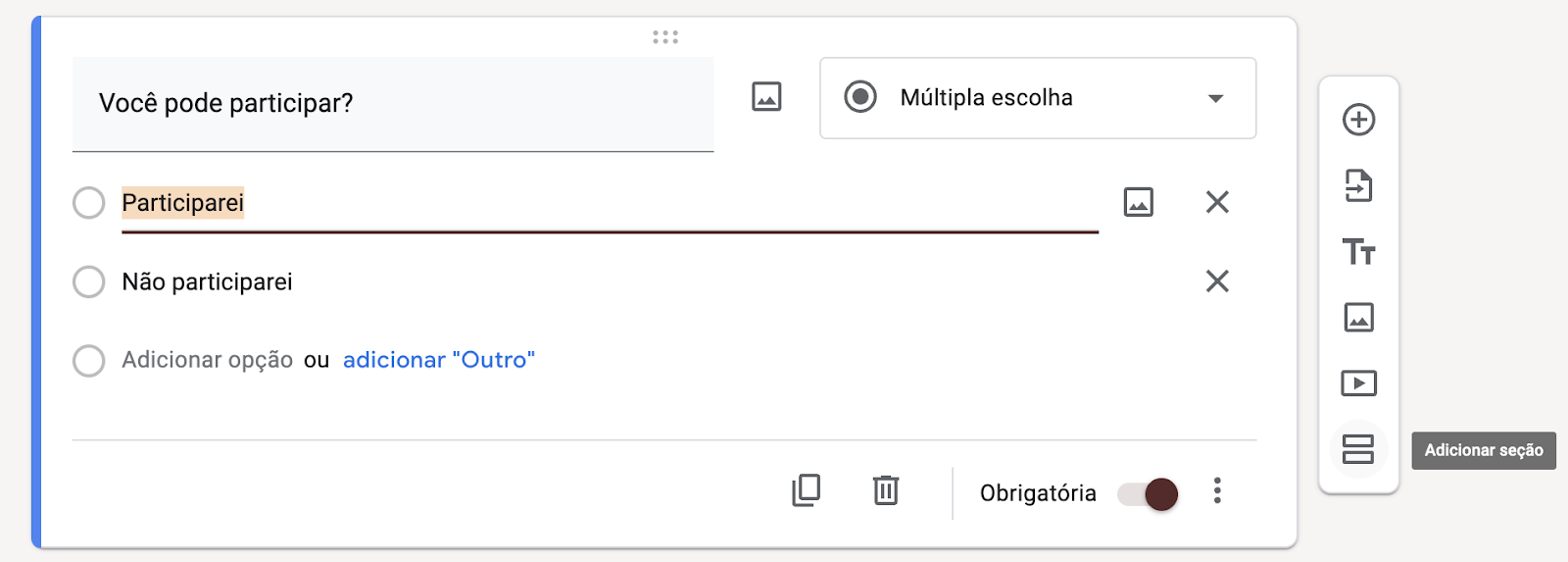Click the Import questions icon

tap(1358, 185)
